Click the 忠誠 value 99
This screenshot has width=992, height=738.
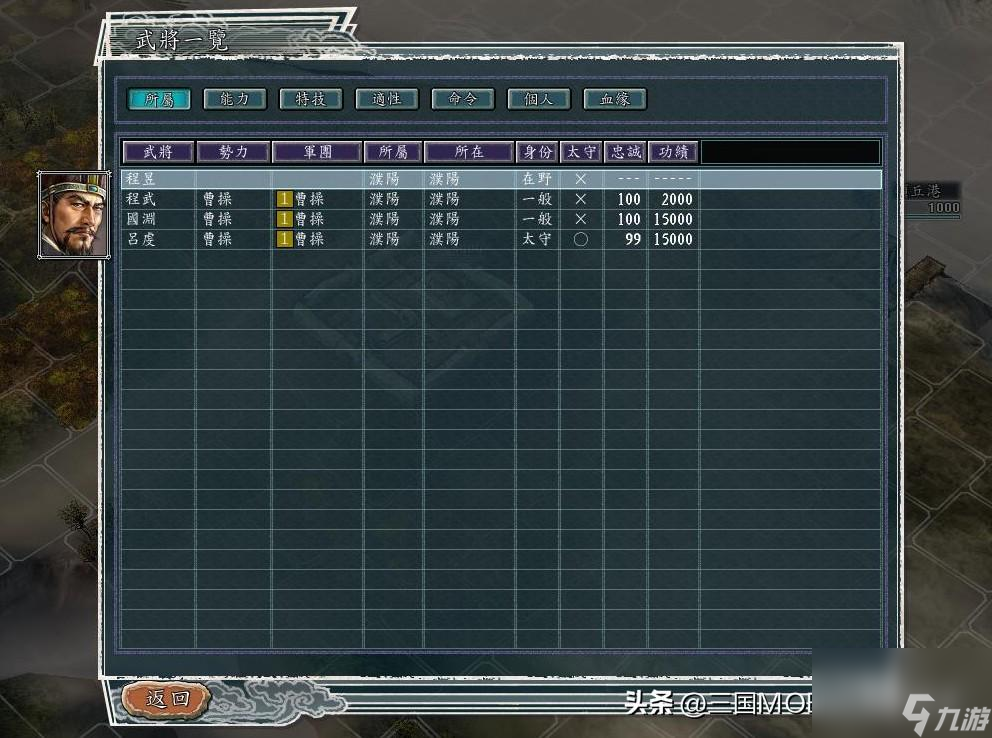pyautogui.click(x=633, y=239)
